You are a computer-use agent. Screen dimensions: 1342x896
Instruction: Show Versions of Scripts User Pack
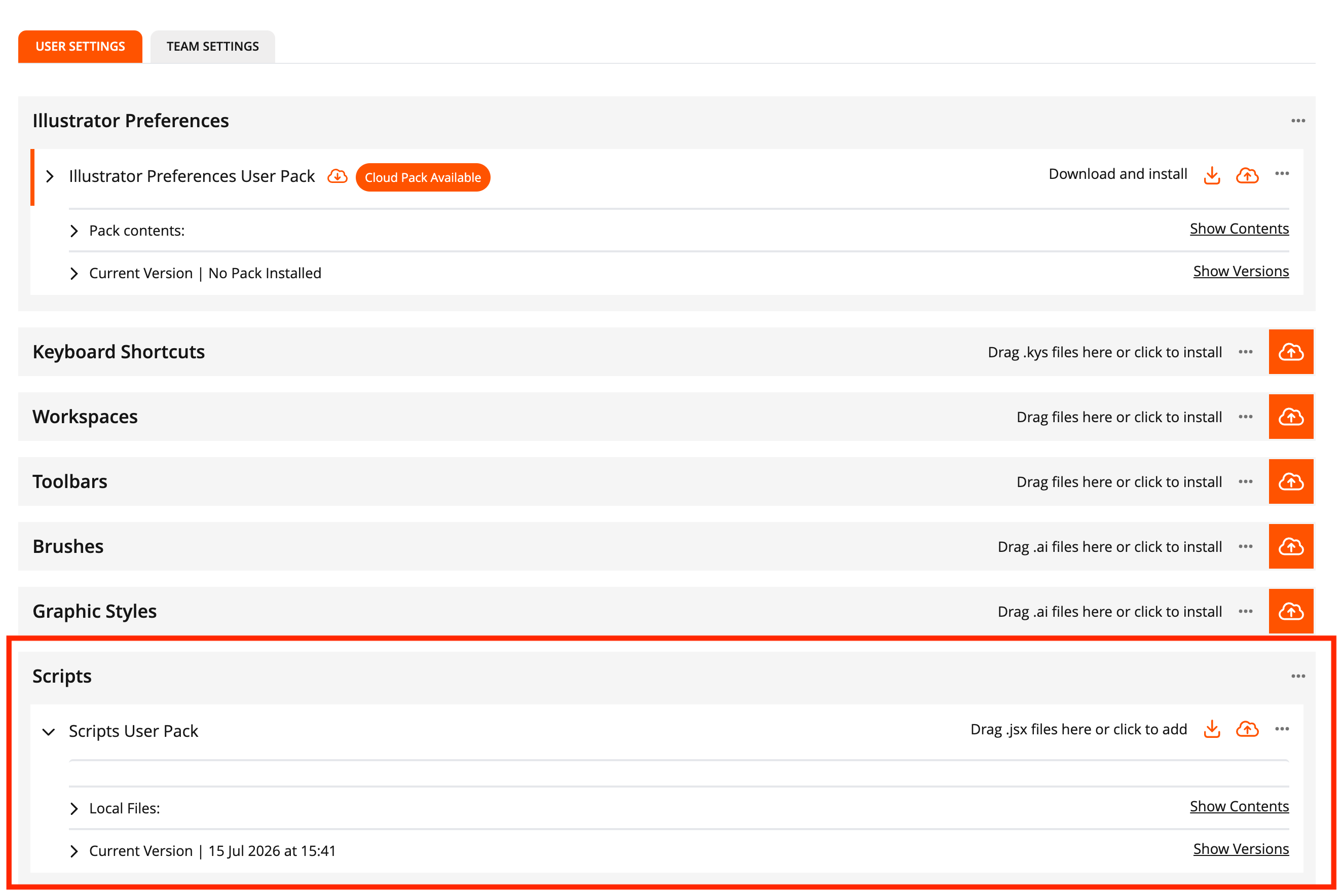click(x=1240, y=849)
